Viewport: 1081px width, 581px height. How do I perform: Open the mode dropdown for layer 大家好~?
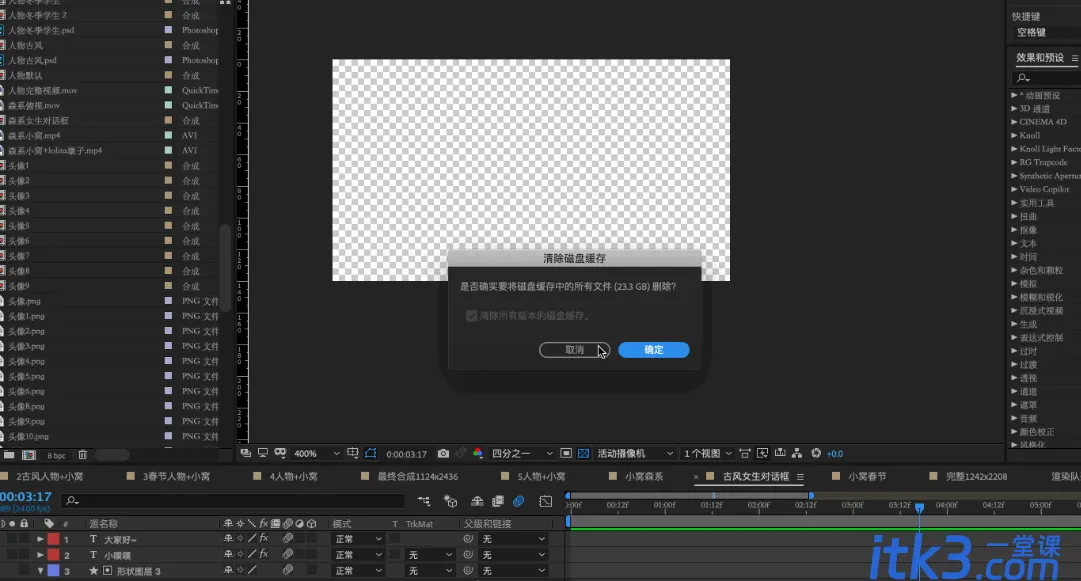coord(358,539)
